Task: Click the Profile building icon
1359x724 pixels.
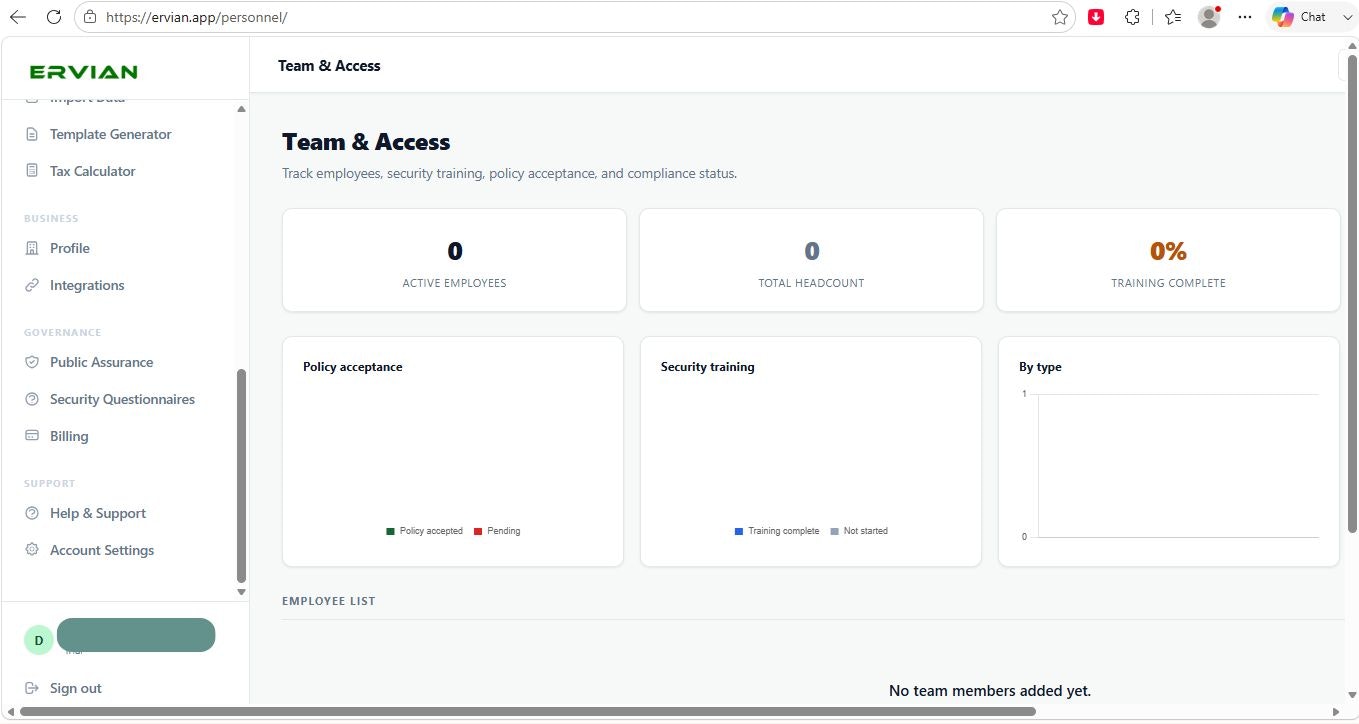Action: pyautogui.click(x=32, y=248)
